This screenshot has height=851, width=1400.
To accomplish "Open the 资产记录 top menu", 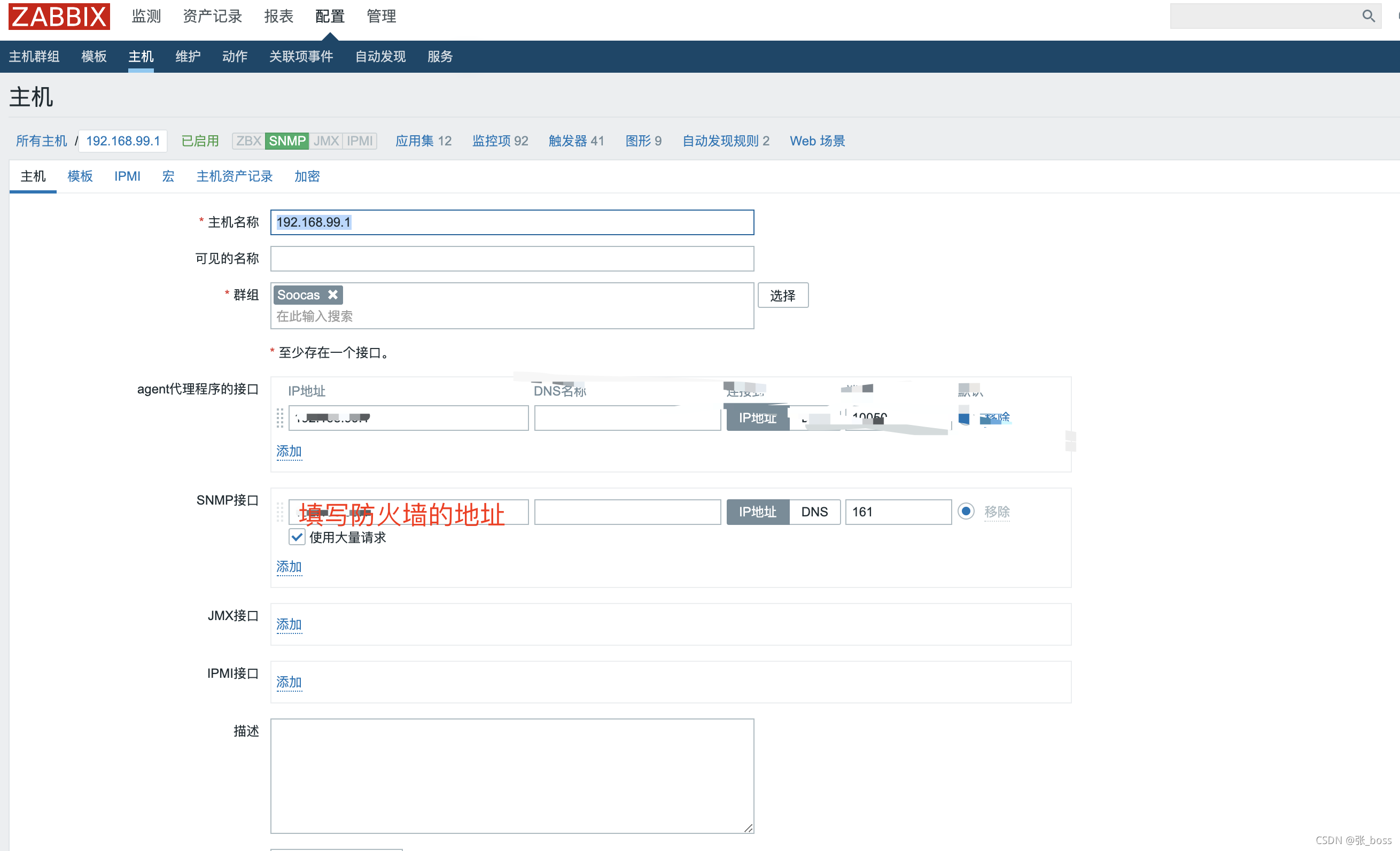I will [213, 16].
